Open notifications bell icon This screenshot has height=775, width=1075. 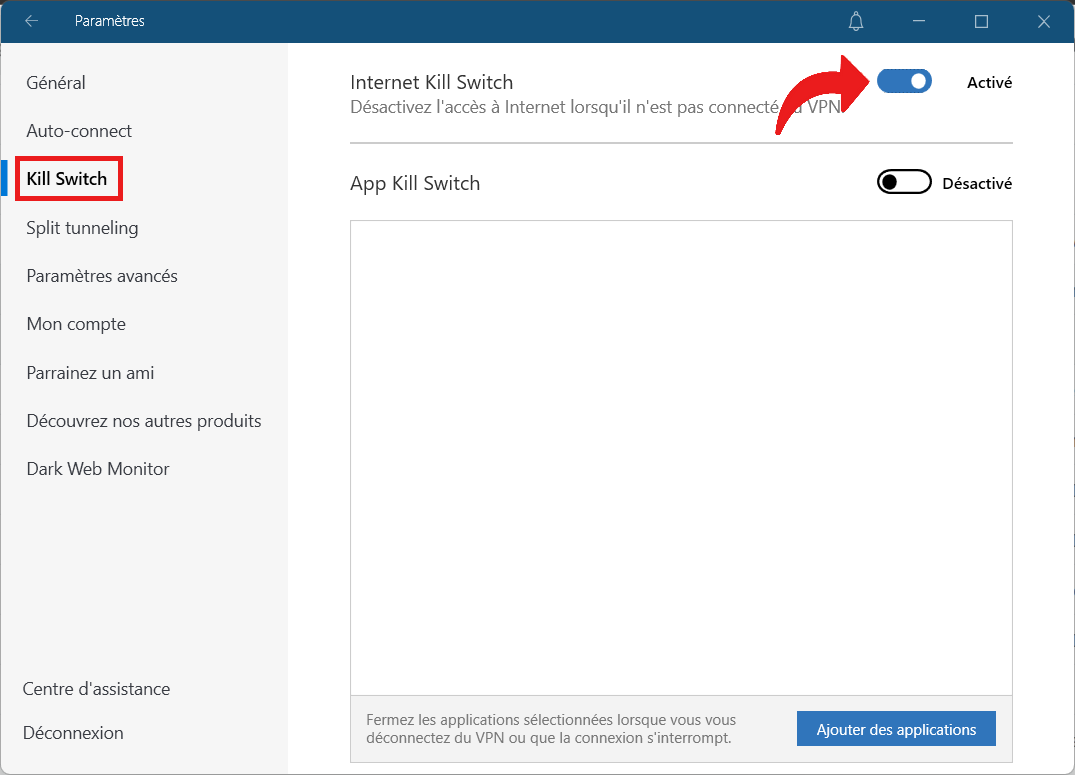click(856, 21)
